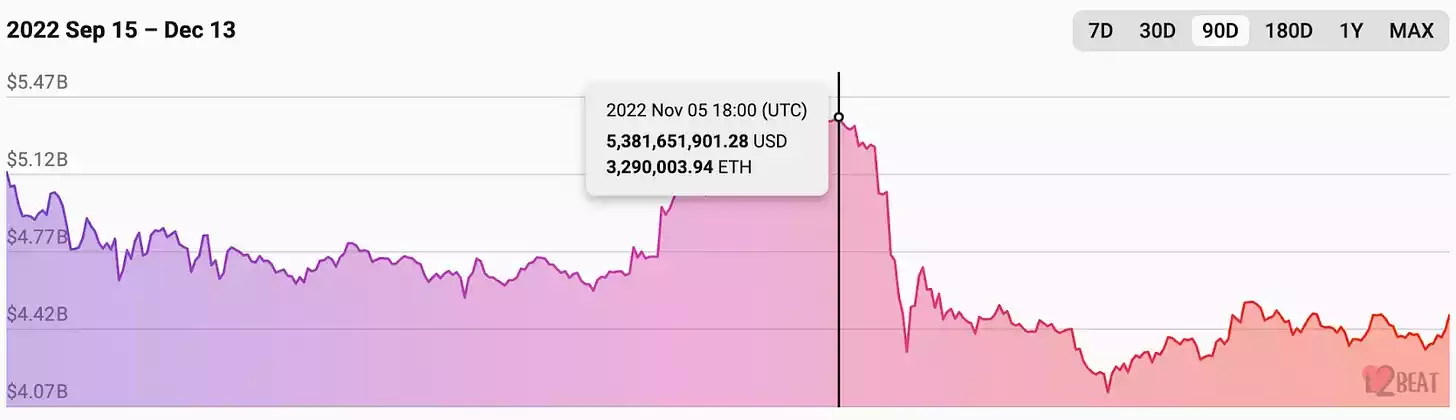The height and width of the screenshot is (420, 1456).
Task: Click the $4.77B axis label
Action: click(37, 237)
